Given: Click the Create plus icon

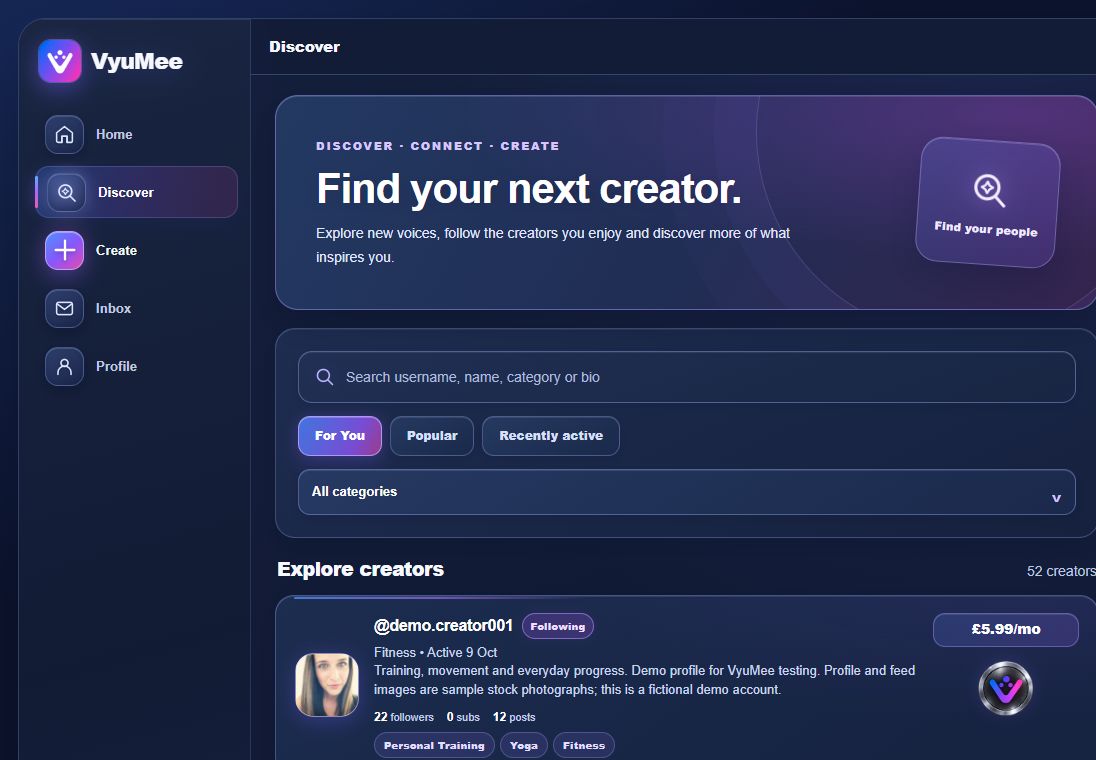Looking at the screenshot, I should (64, 250).
